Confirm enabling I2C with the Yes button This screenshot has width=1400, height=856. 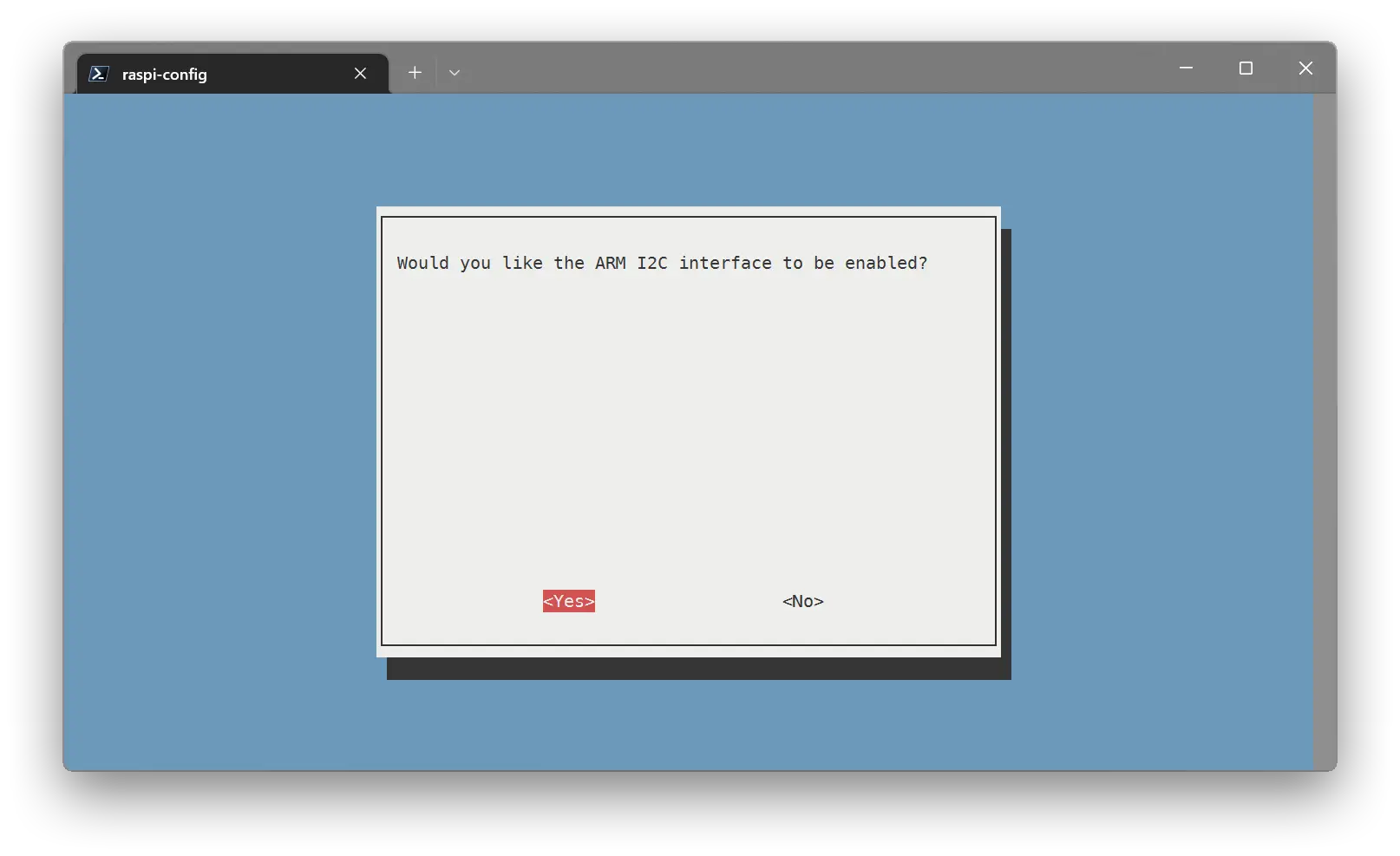(568, 601)
